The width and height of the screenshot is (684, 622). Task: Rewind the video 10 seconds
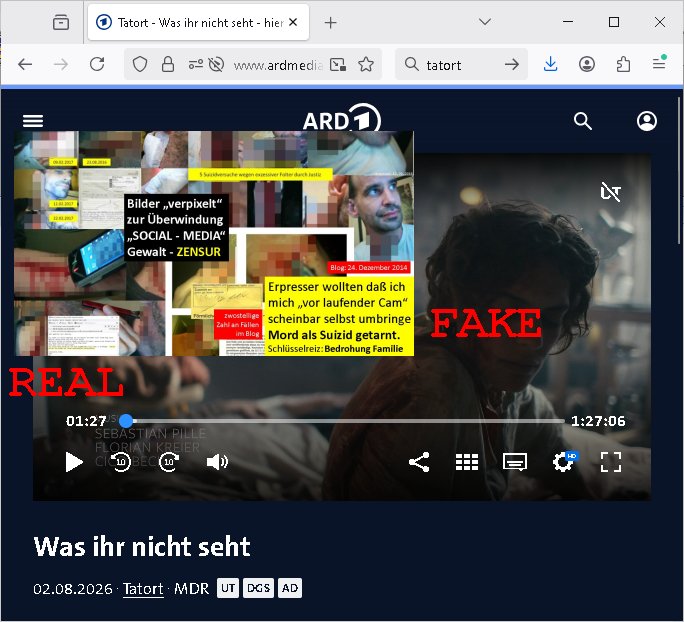pyautogui.click(x=121, y=462)
